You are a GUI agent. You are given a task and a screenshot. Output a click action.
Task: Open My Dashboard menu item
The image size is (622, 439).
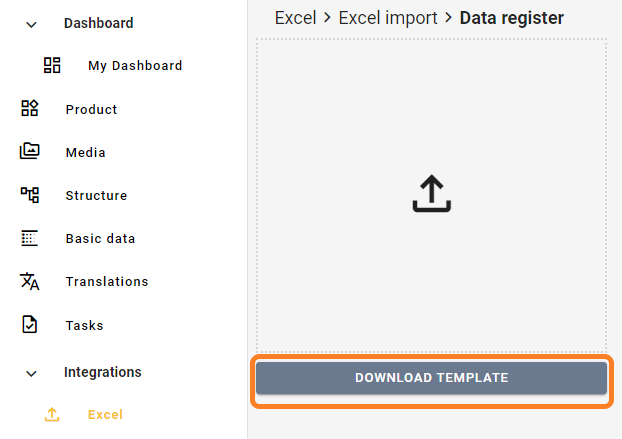[x=135, y=66]
